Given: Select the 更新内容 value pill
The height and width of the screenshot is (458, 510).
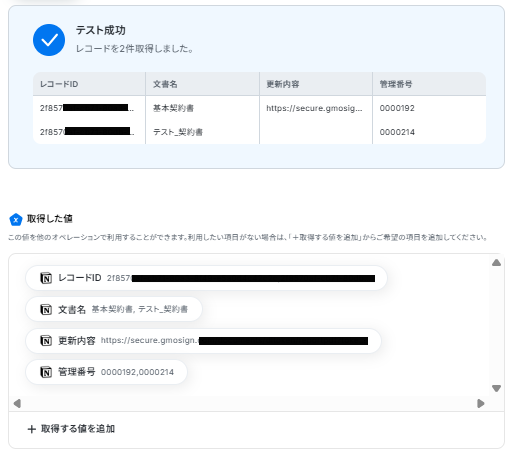Looking at the screenshot, I should [x=203, y=341].
